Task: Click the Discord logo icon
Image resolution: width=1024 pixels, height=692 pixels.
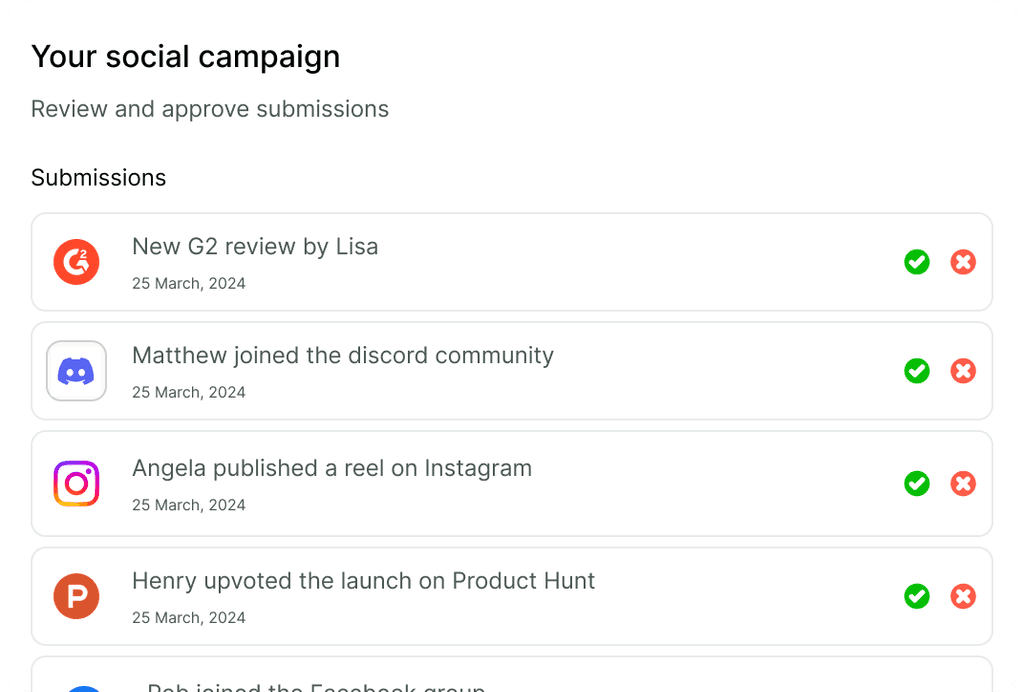Action: pyautogui.click(x=76, y=371)
